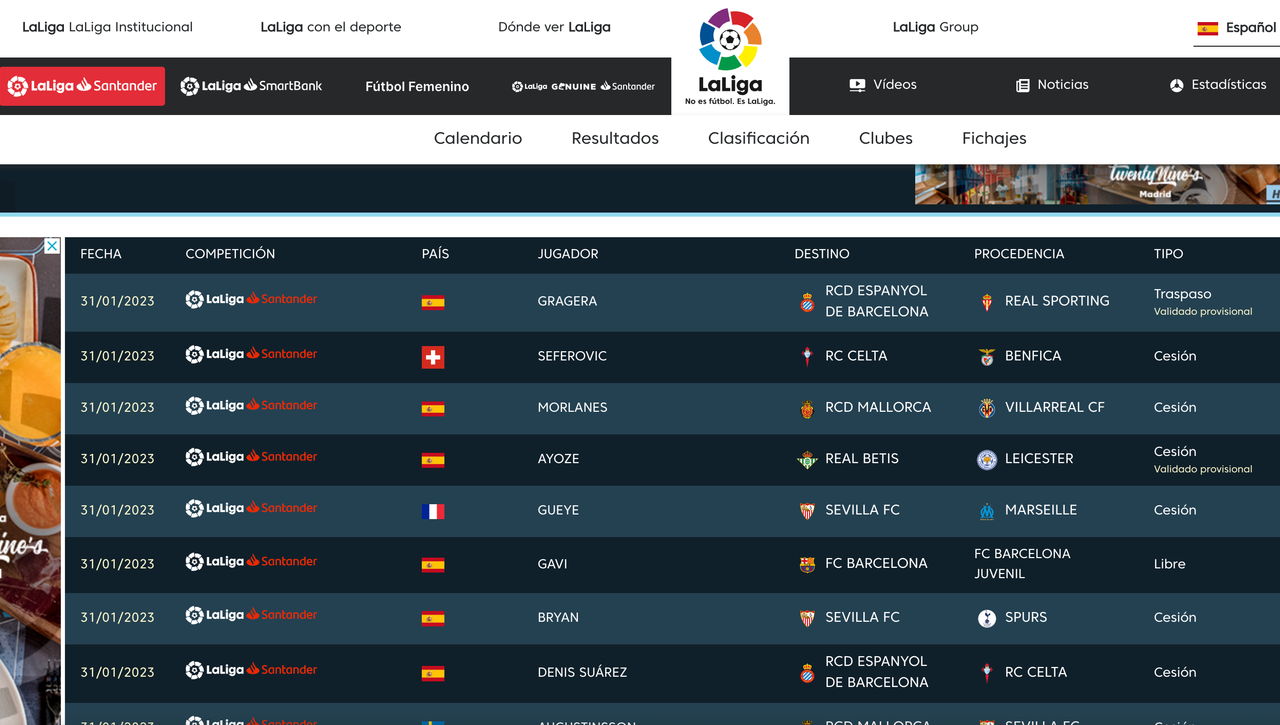Viewport: 1280px width, 725px height.
Task: Open the Vídeos section icon
Action: (857, 85)
